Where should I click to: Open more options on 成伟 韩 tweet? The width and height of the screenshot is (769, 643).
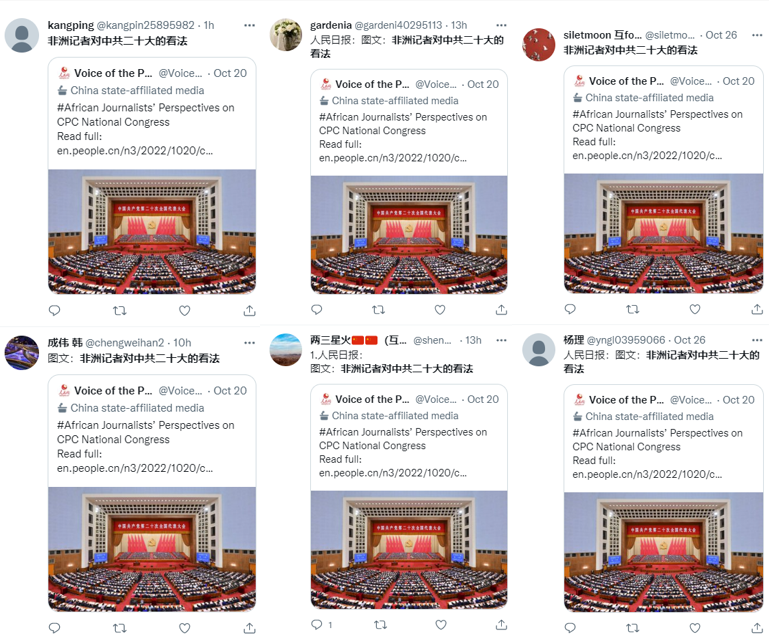(250, 343)
